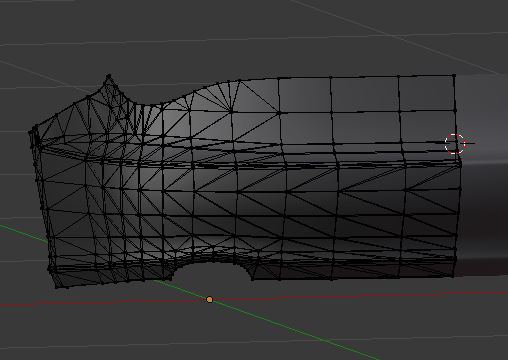Screen dimensions: 508x360
Task: Select the large quad face in the mesh's top-right corner
Action: (427, 93)
